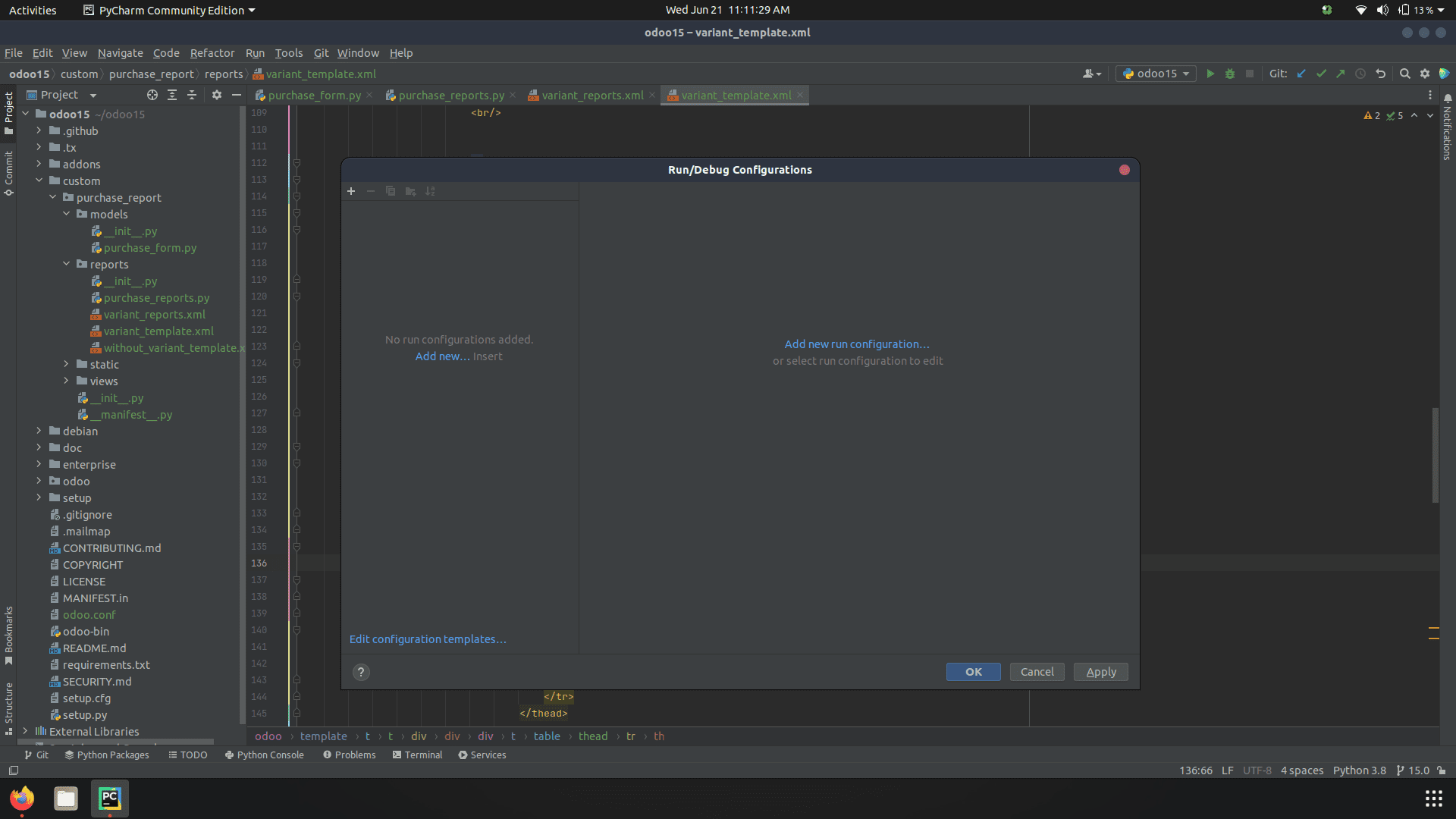Click the Git Commit checkmark icon
Image resolution: width=1456 pixels, height=819 pixels.
(1321, 74)
